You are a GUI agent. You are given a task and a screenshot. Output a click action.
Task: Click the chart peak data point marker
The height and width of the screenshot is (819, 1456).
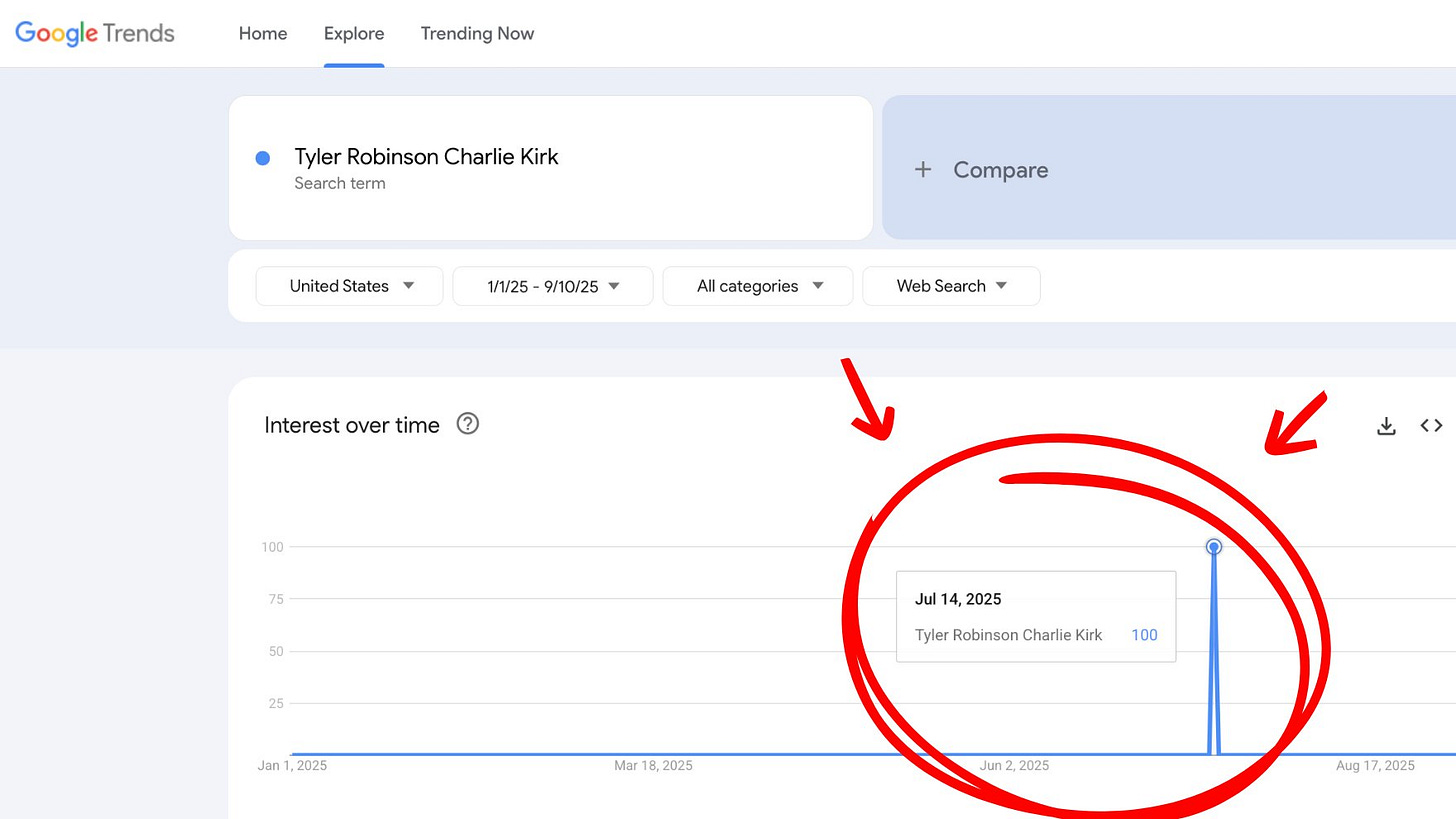[1214, 547]
